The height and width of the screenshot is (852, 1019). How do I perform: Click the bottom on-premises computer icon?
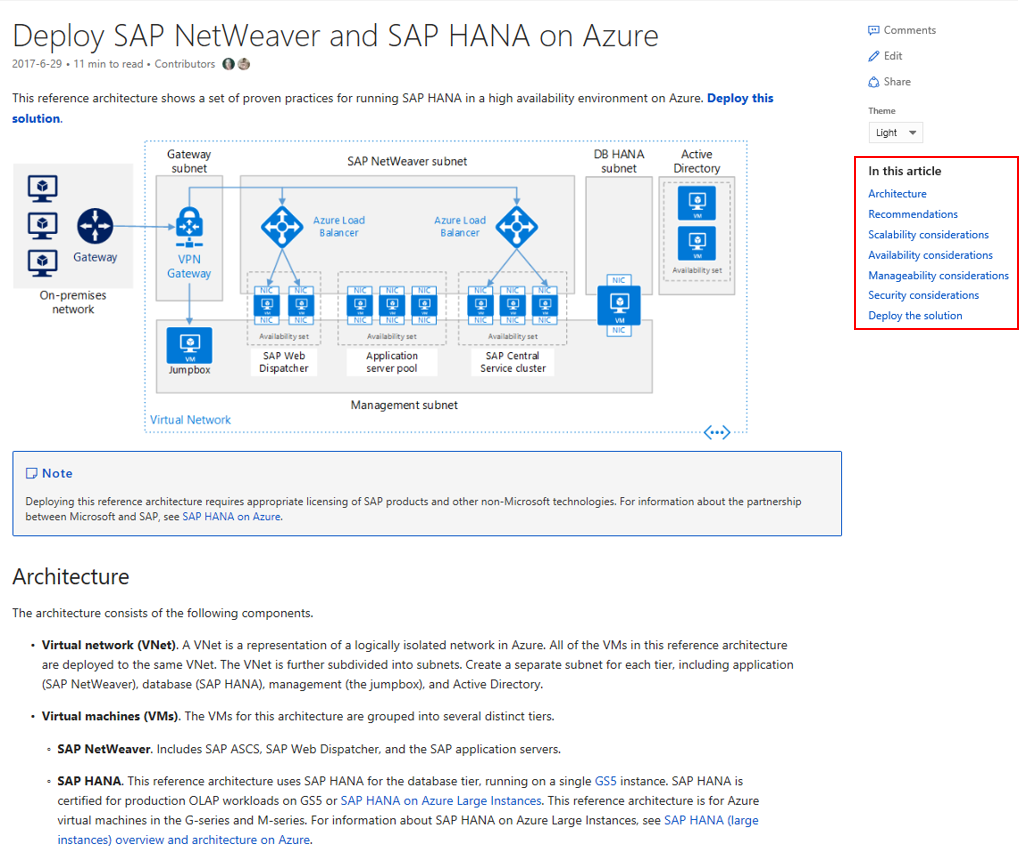point(42,263)
